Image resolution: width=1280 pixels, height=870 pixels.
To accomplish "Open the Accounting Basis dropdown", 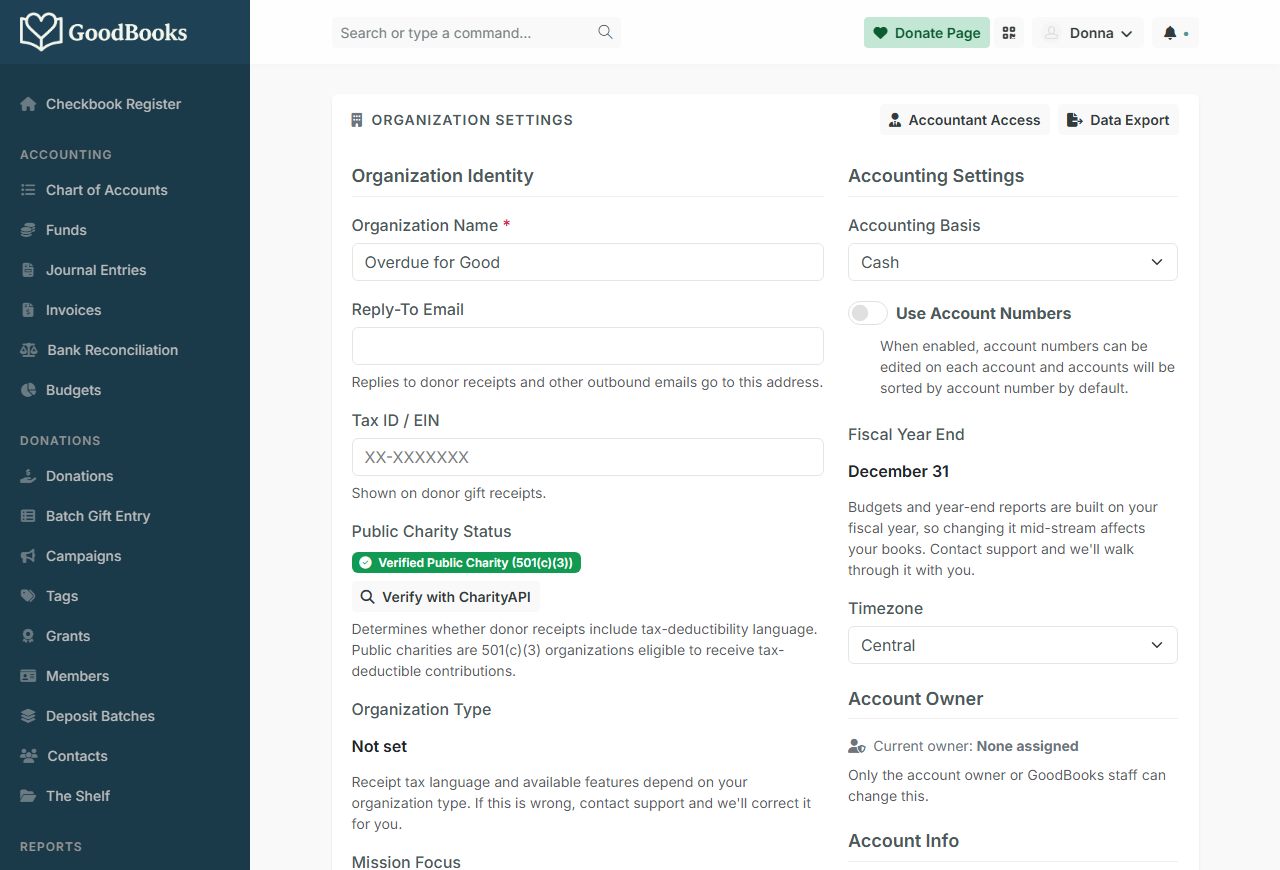I will 1013,262.
